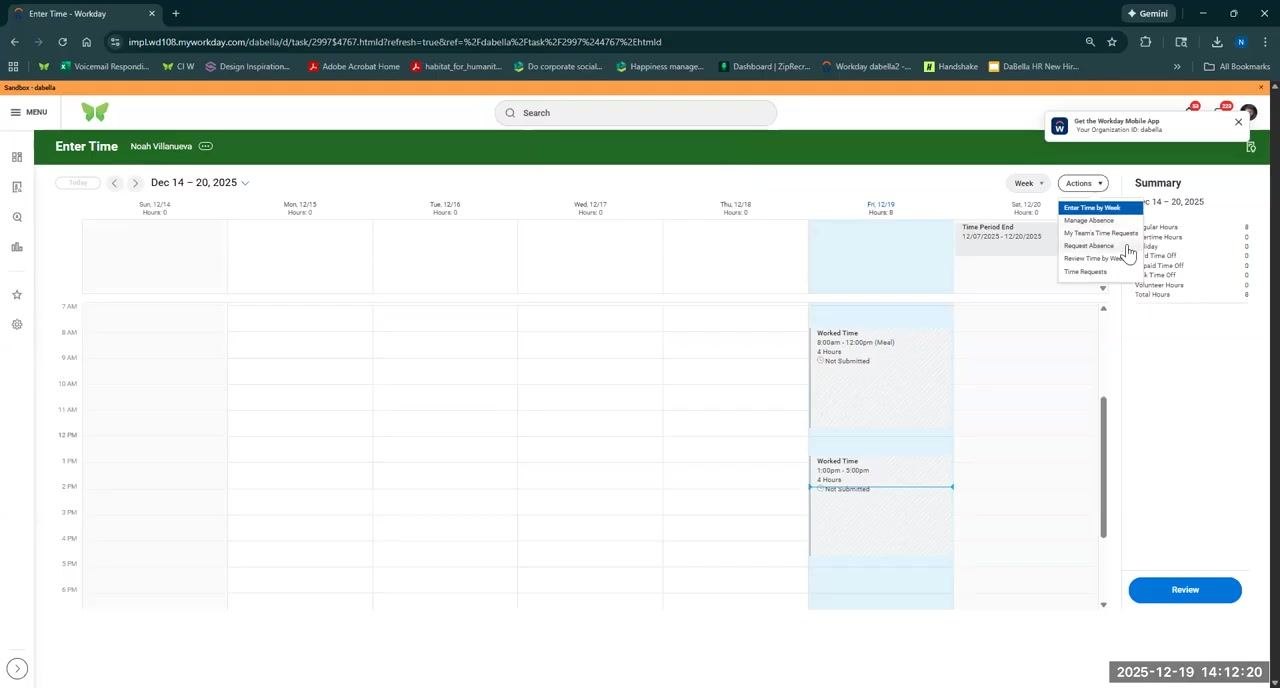Select Review Time by Week option
The width and height of the screenshot is (1280, 688).
pyautogui.click(x=1100, y=259)
